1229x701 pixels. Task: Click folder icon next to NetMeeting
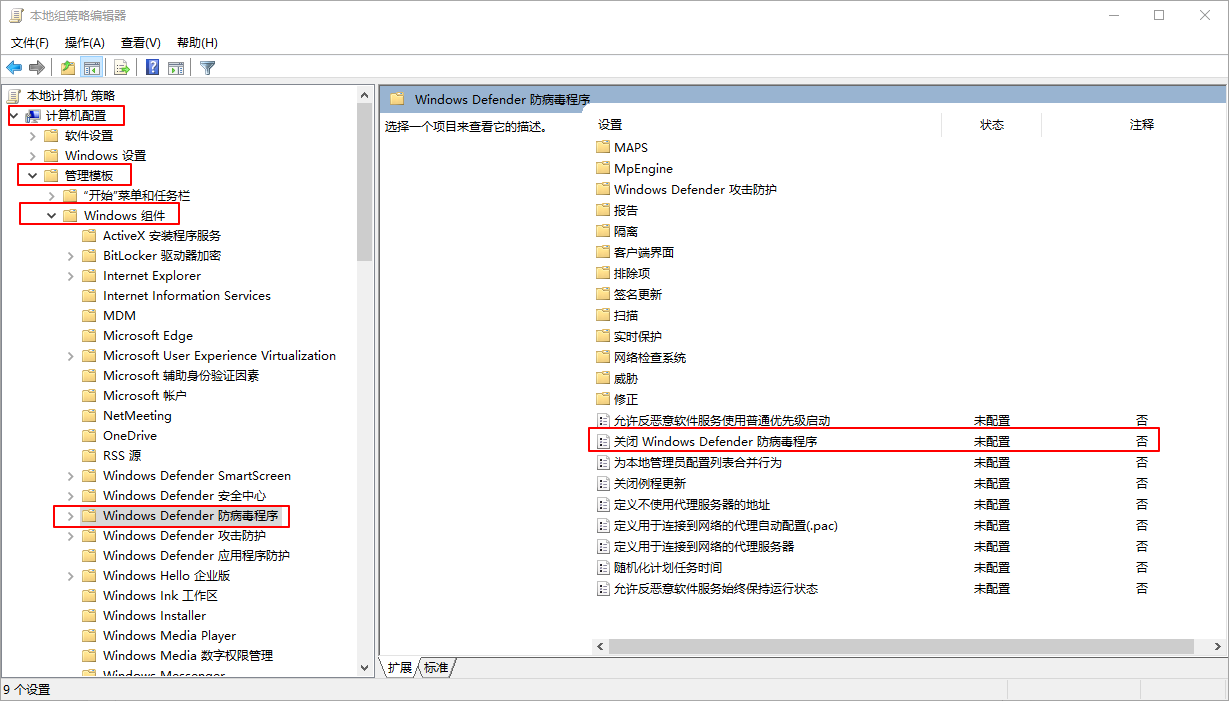89,415
